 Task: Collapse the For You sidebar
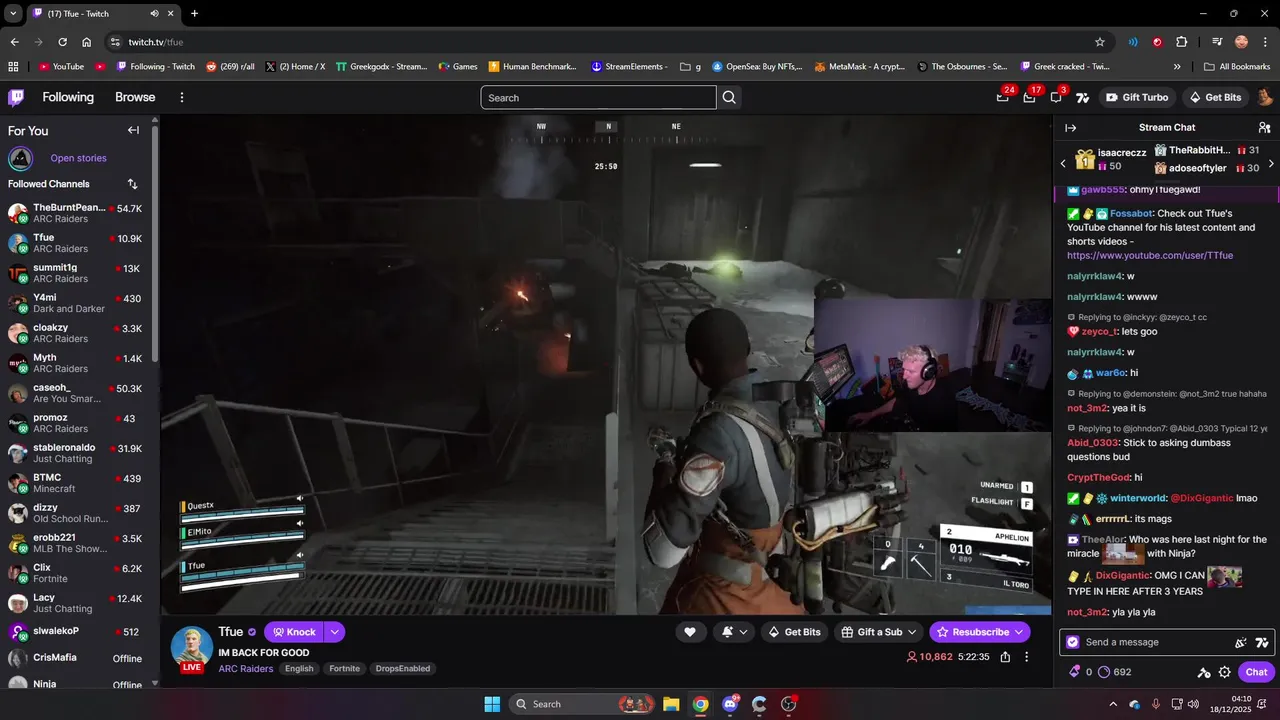[133, 130]
